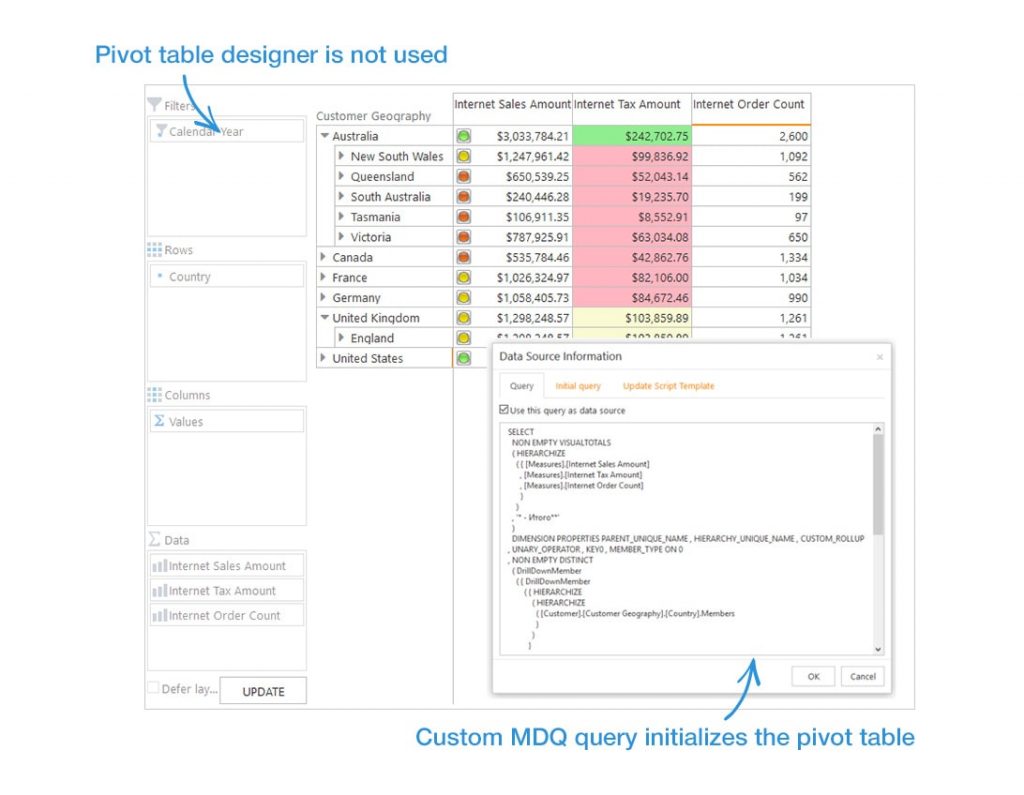Viewport: 1024px width, 795px height.
Task: Click the Rows grid icon in the designer panel
Action: (153, 249)
